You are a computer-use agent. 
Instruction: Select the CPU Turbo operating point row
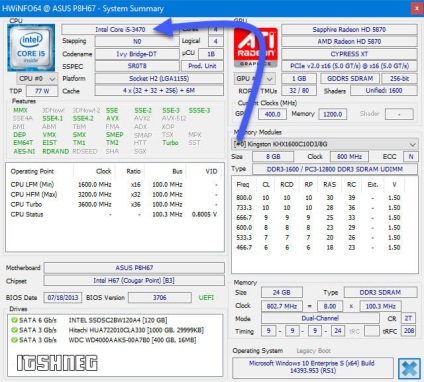point(114,205)
